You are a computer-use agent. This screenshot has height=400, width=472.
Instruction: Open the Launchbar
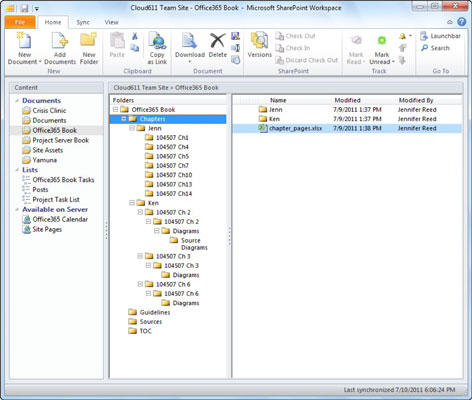click(x=440, y=36)
